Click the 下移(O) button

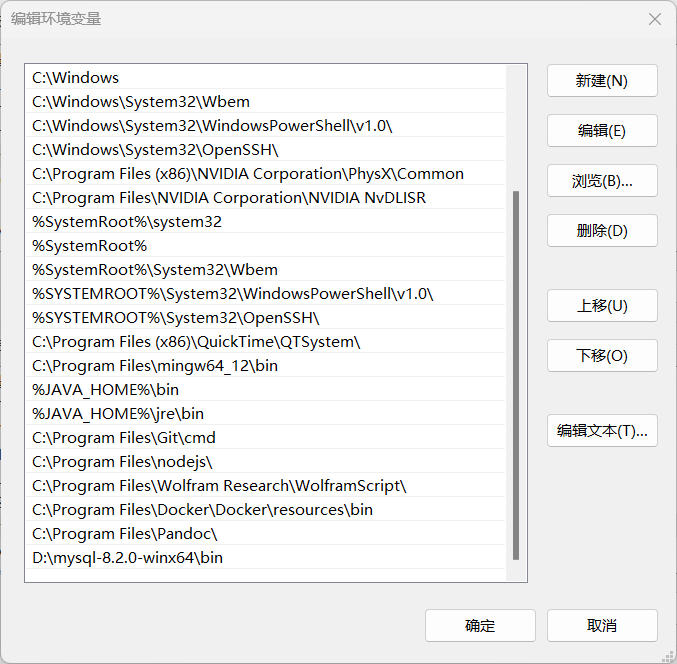pos(602,355)
